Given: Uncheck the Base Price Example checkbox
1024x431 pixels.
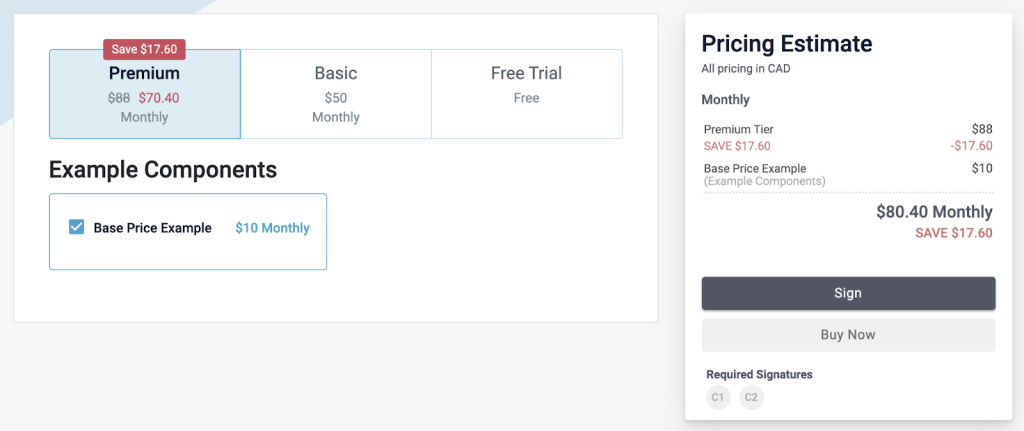Looking at the screenshot, I should 76,227.
